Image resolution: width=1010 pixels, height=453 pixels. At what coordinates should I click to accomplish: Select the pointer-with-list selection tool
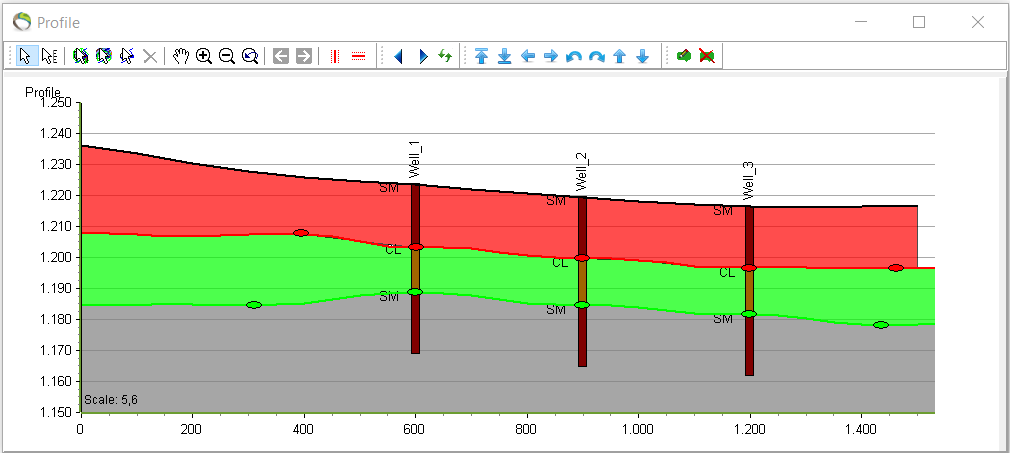[x=49, y=56]
